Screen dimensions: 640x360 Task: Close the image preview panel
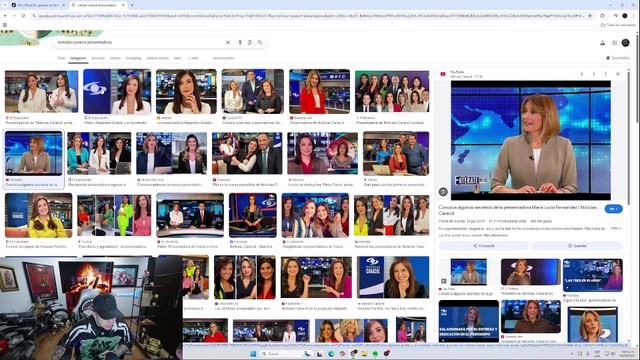[x=618, y=74]
